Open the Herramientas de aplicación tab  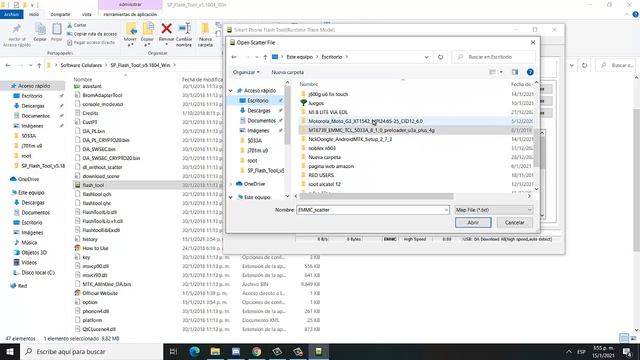click(x=130, y=14)
